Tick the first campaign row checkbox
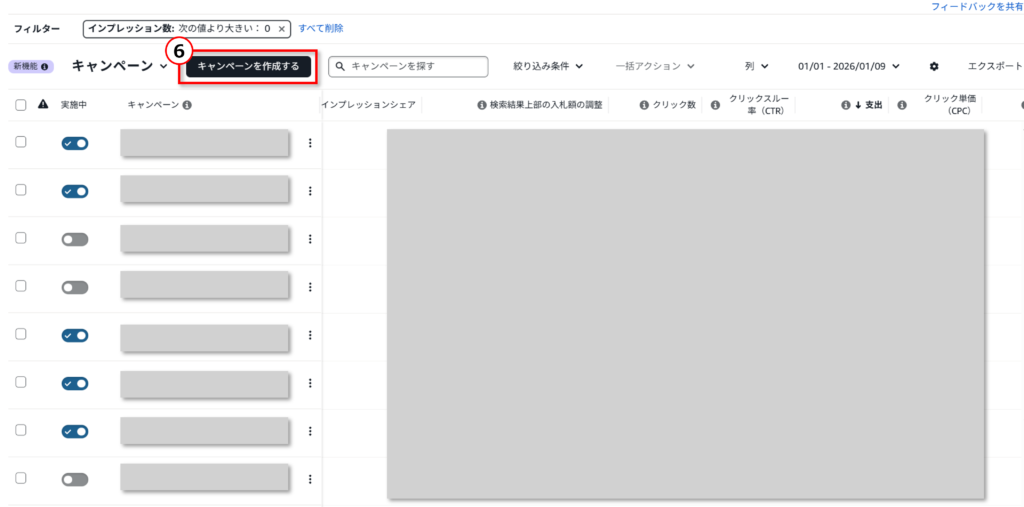1024x507 pixels. pyautogui.click(x=21, y=142)
